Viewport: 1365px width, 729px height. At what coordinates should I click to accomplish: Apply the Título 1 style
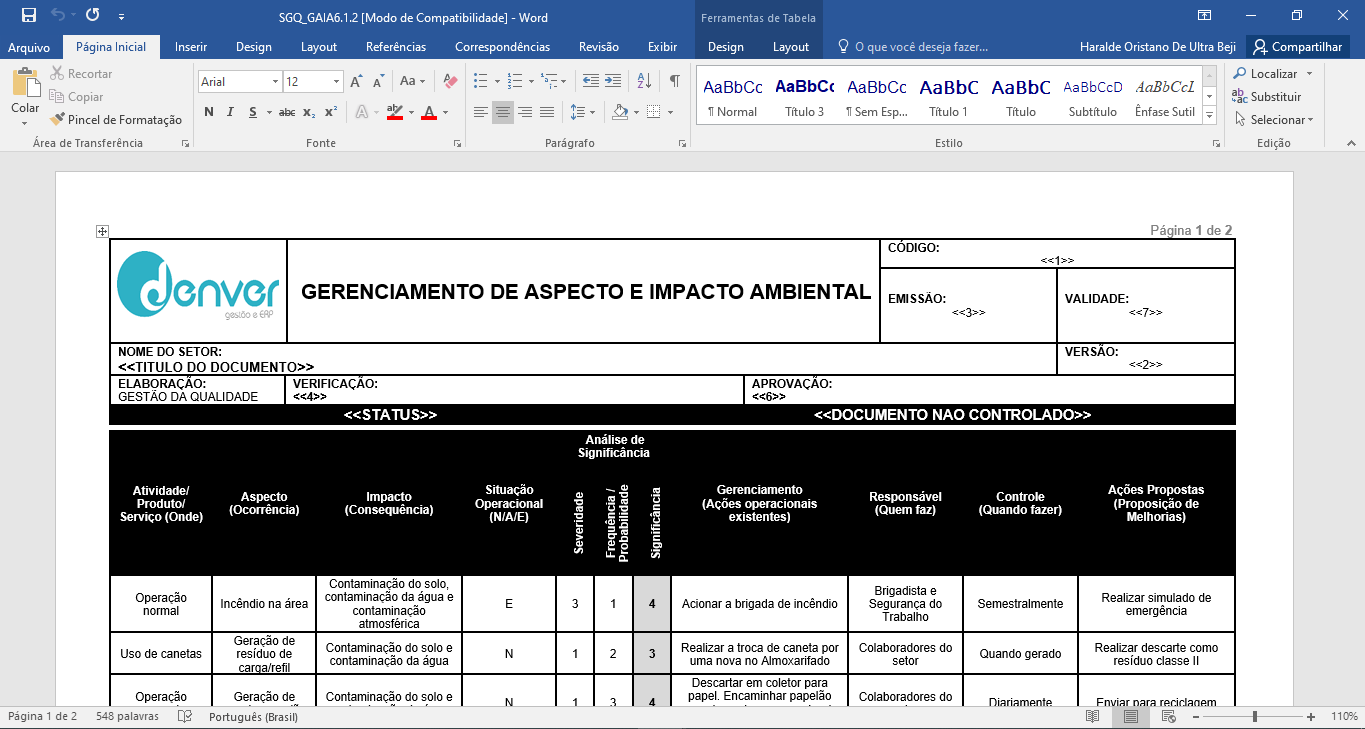949,98
